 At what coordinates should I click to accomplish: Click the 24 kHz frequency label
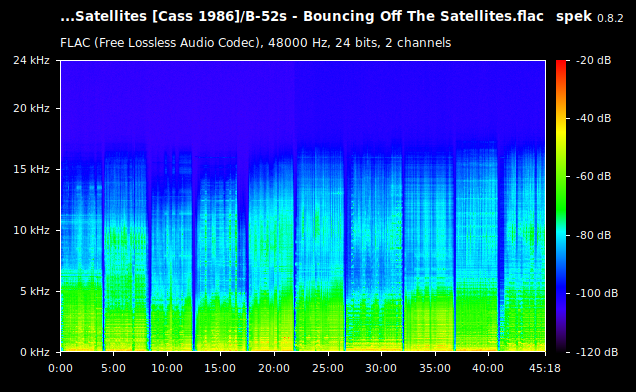(x=31, y=60)
